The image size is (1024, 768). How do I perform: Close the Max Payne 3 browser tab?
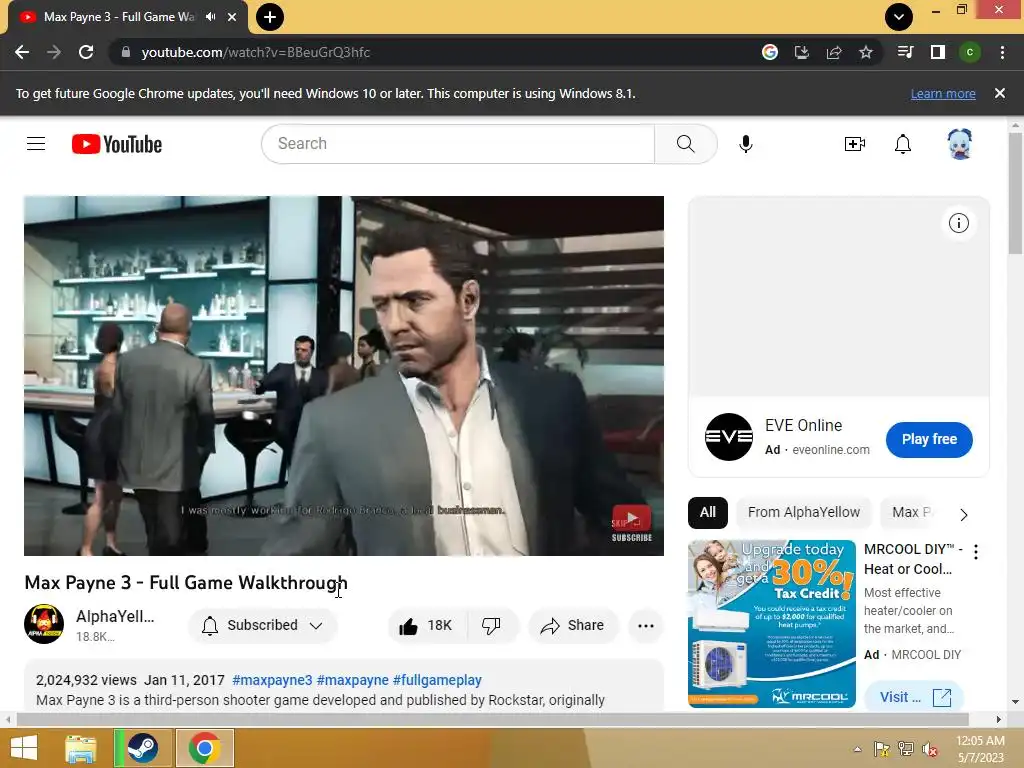[232, 17]
